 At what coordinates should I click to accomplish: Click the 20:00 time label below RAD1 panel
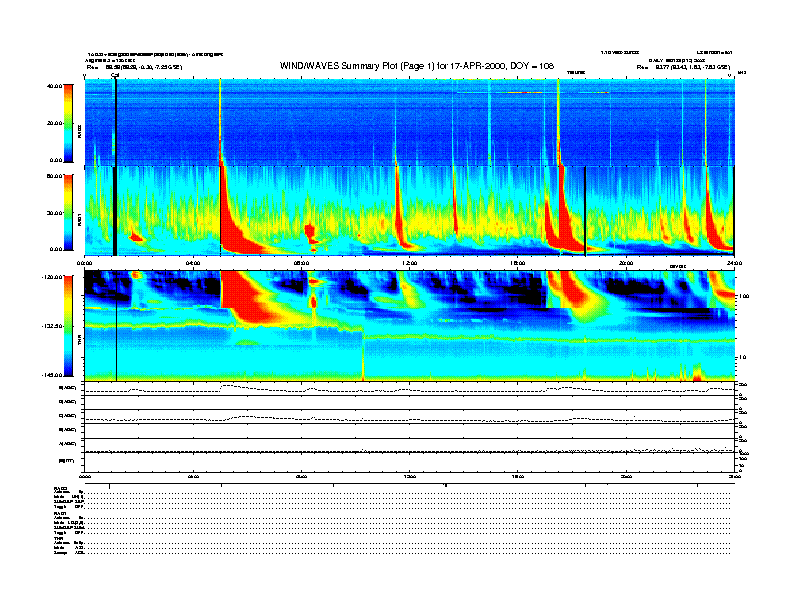tap(626, 263)
